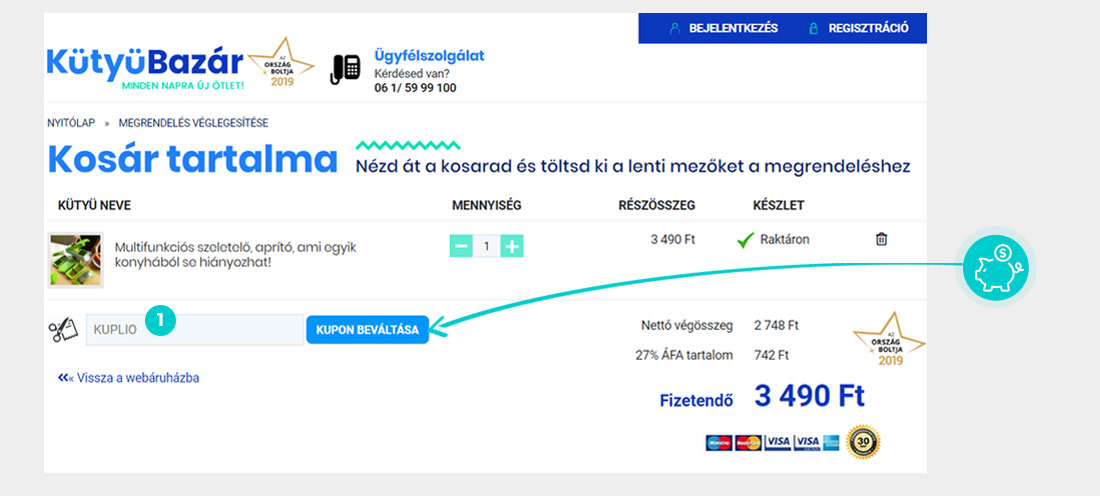Image resolution: width=1100 pixels, height=496 pixels.
Task: Go to the Nyitólap breadcrumb
Action: point(71,123)
